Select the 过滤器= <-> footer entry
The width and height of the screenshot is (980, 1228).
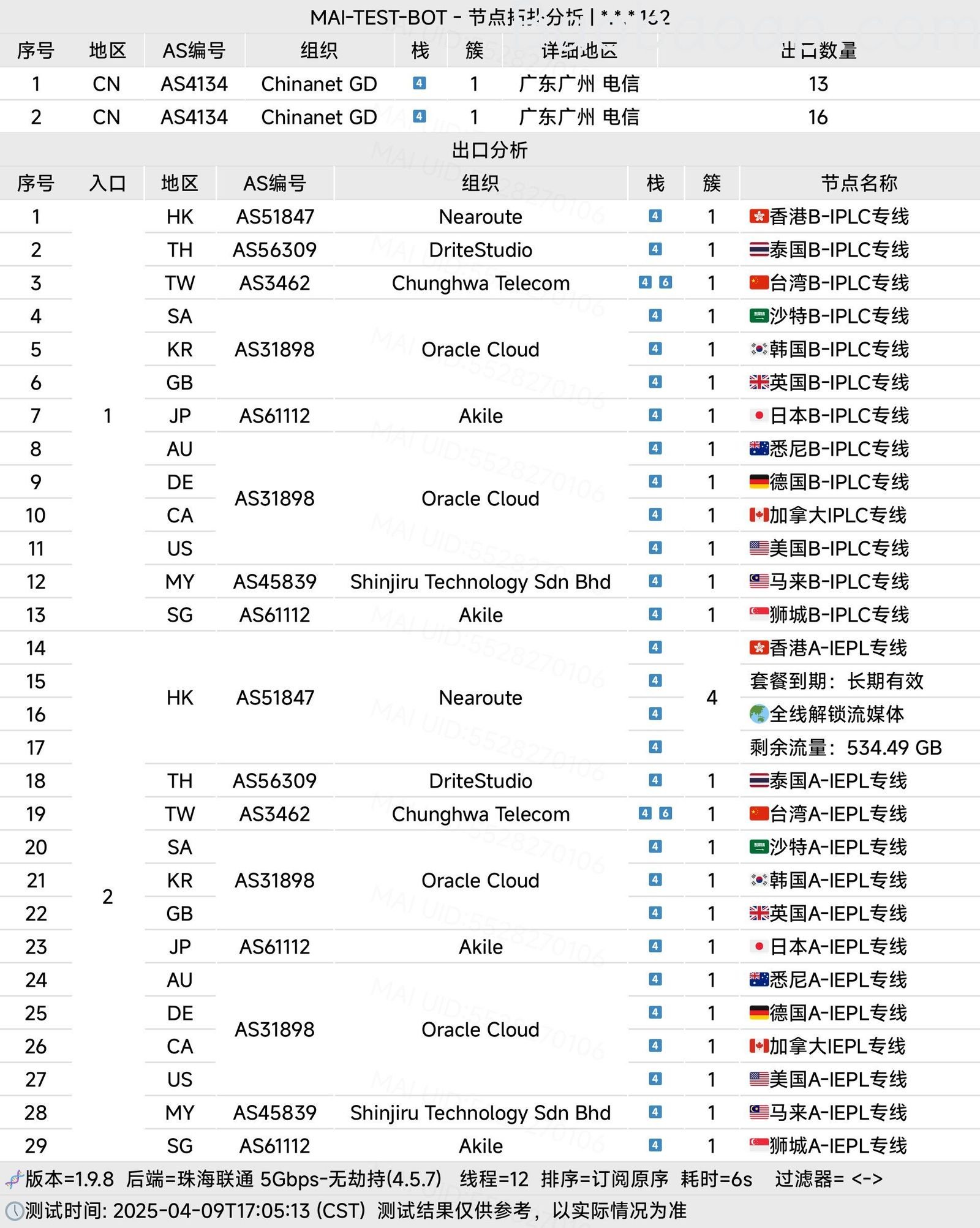point(829,1179)
